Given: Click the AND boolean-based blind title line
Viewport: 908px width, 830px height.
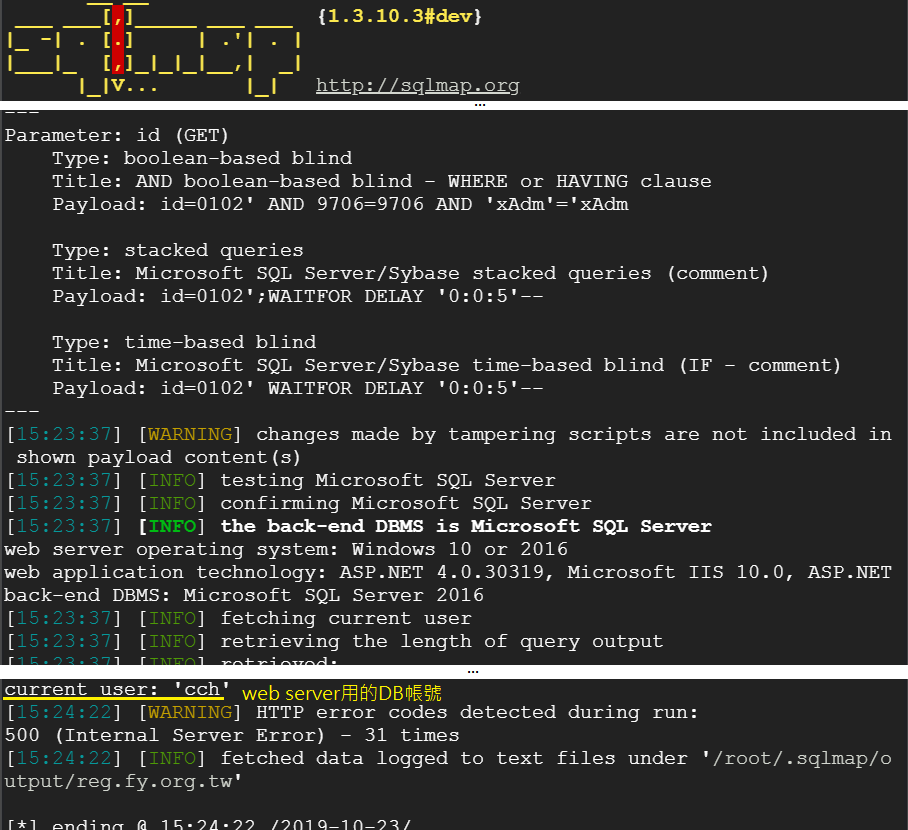Looking at the screenshot, I should coord(382,181).
